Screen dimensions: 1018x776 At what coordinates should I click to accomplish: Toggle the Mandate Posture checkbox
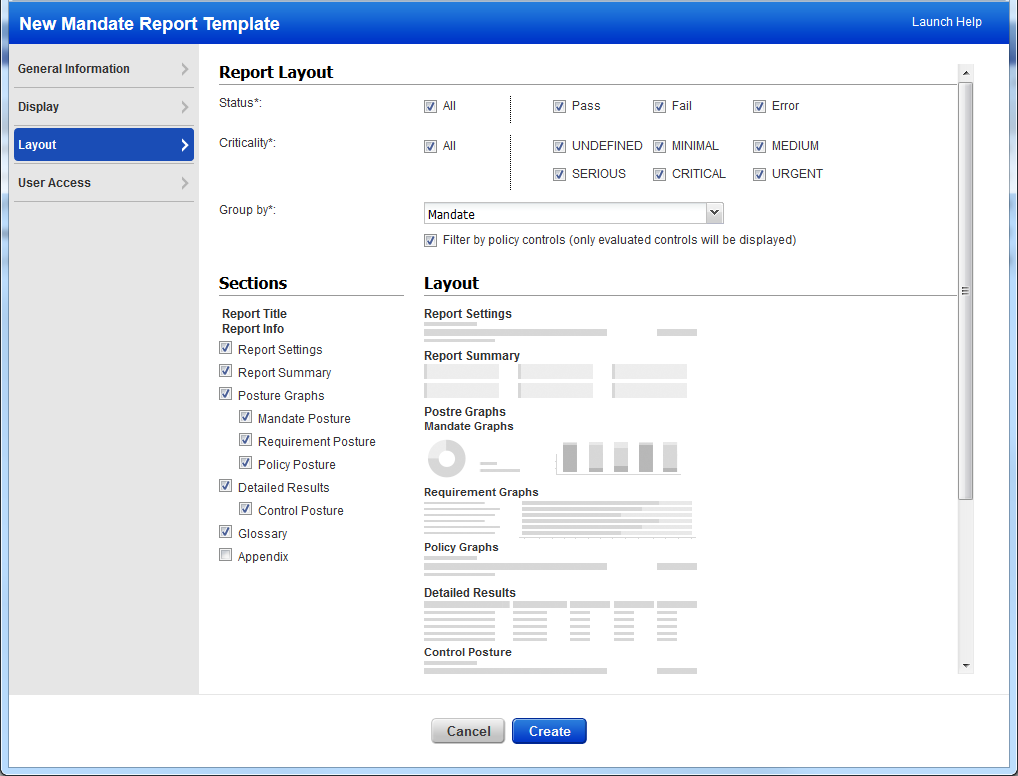[x=245, y=416]
